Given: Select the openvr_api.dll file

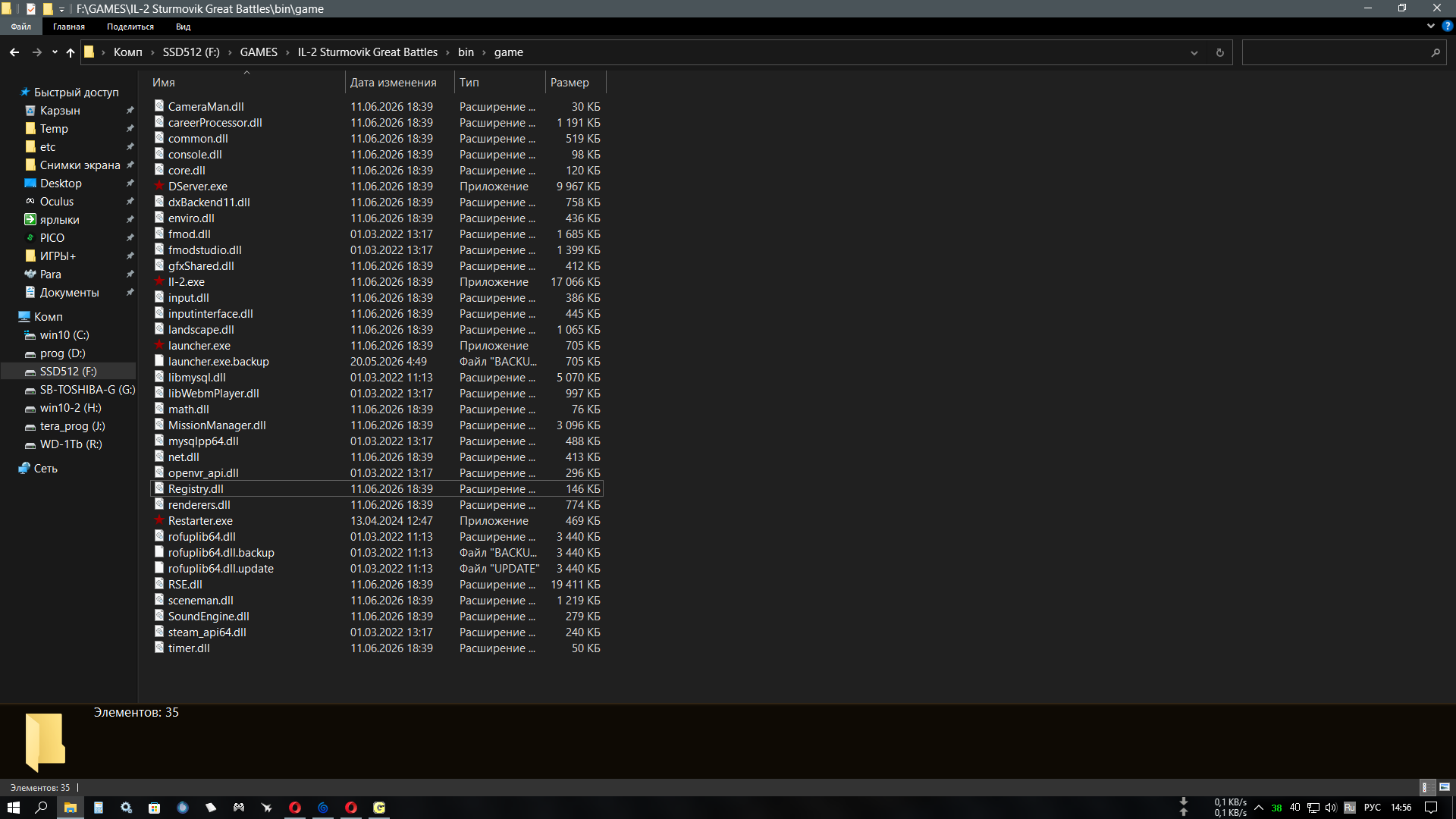Looking at the screenshot, I should point(203,473).
